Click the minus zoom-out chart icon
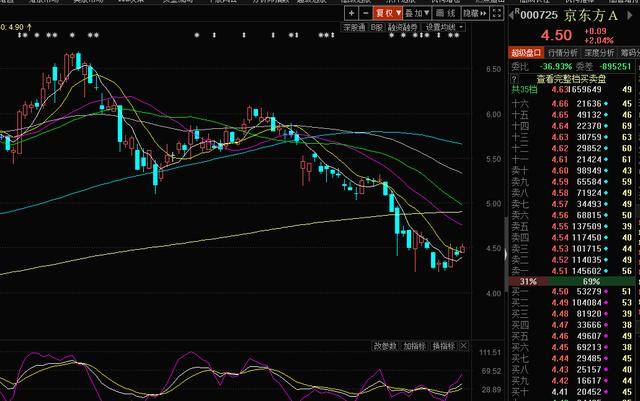This screenshot has width=640, height=401. [x=365, y=14]
